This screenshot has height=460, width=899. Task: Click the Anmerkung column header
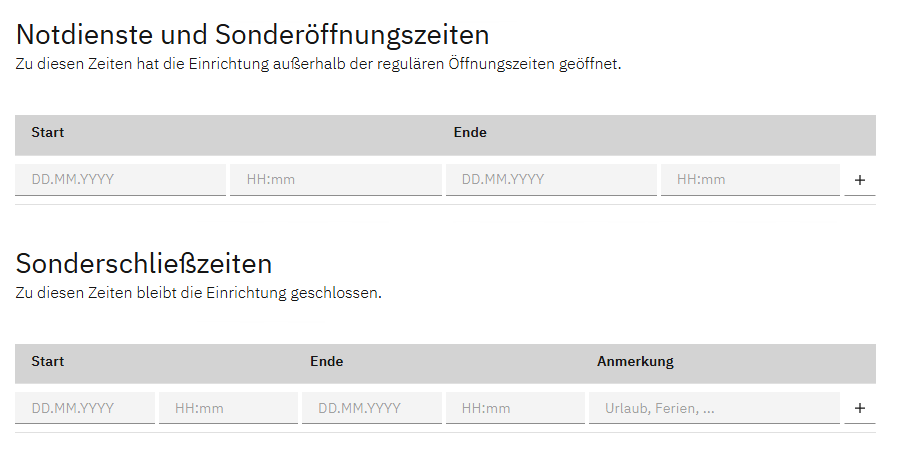coord(635,361)
